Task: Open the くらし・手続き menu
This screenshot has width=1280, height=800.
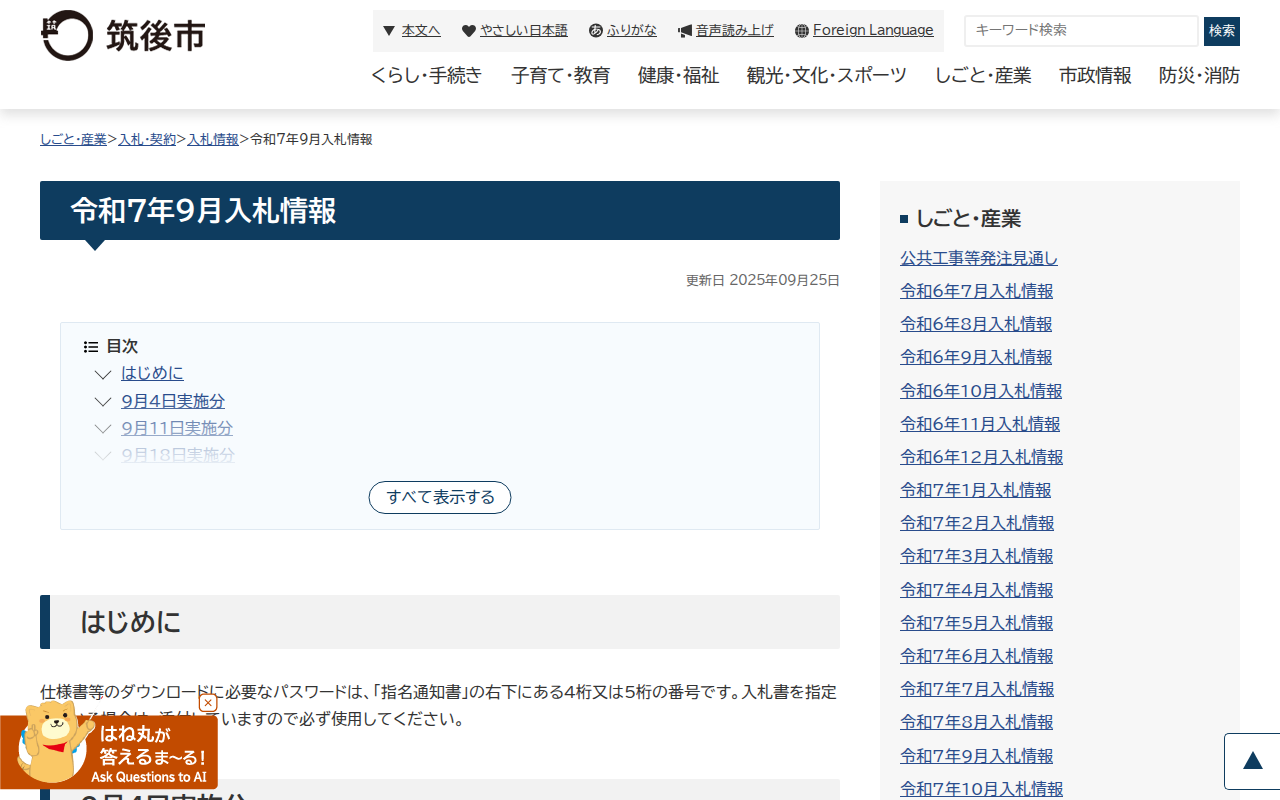Action: 426,75
